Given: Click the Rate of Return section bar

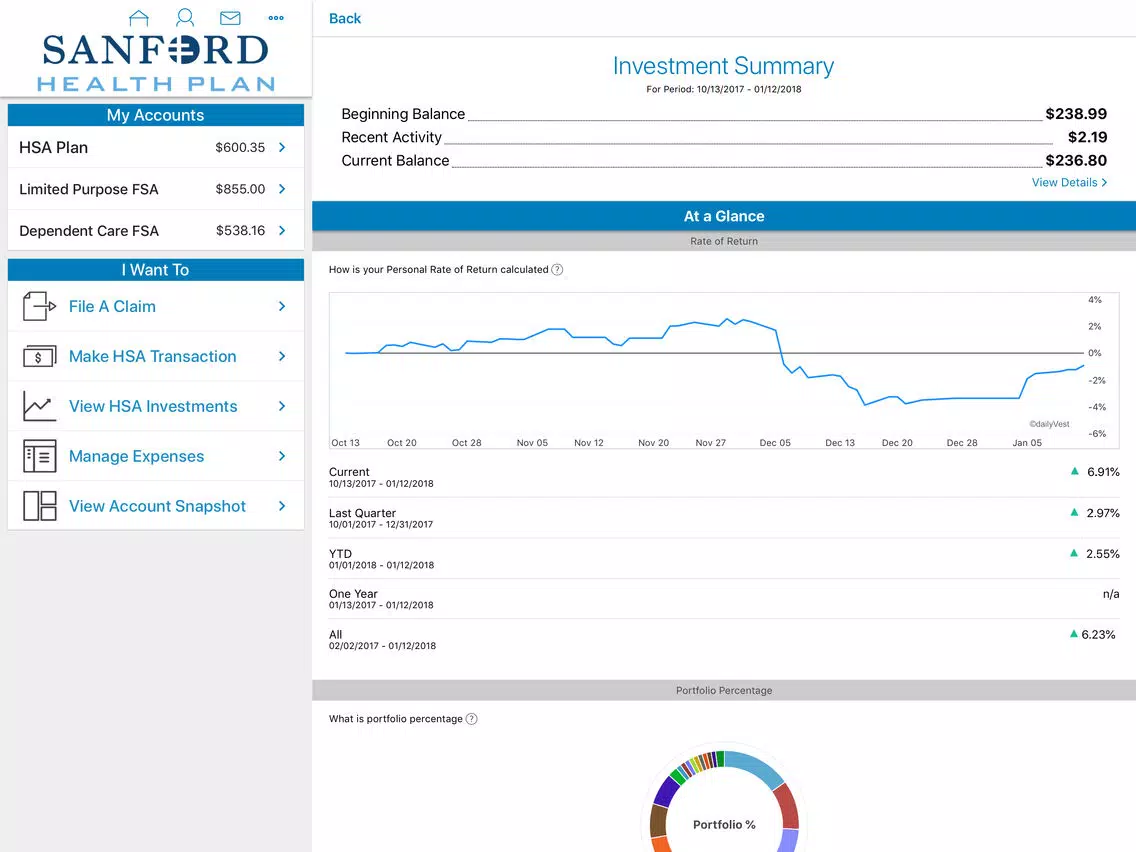Looking at the screenshot, I should [724, 241].
